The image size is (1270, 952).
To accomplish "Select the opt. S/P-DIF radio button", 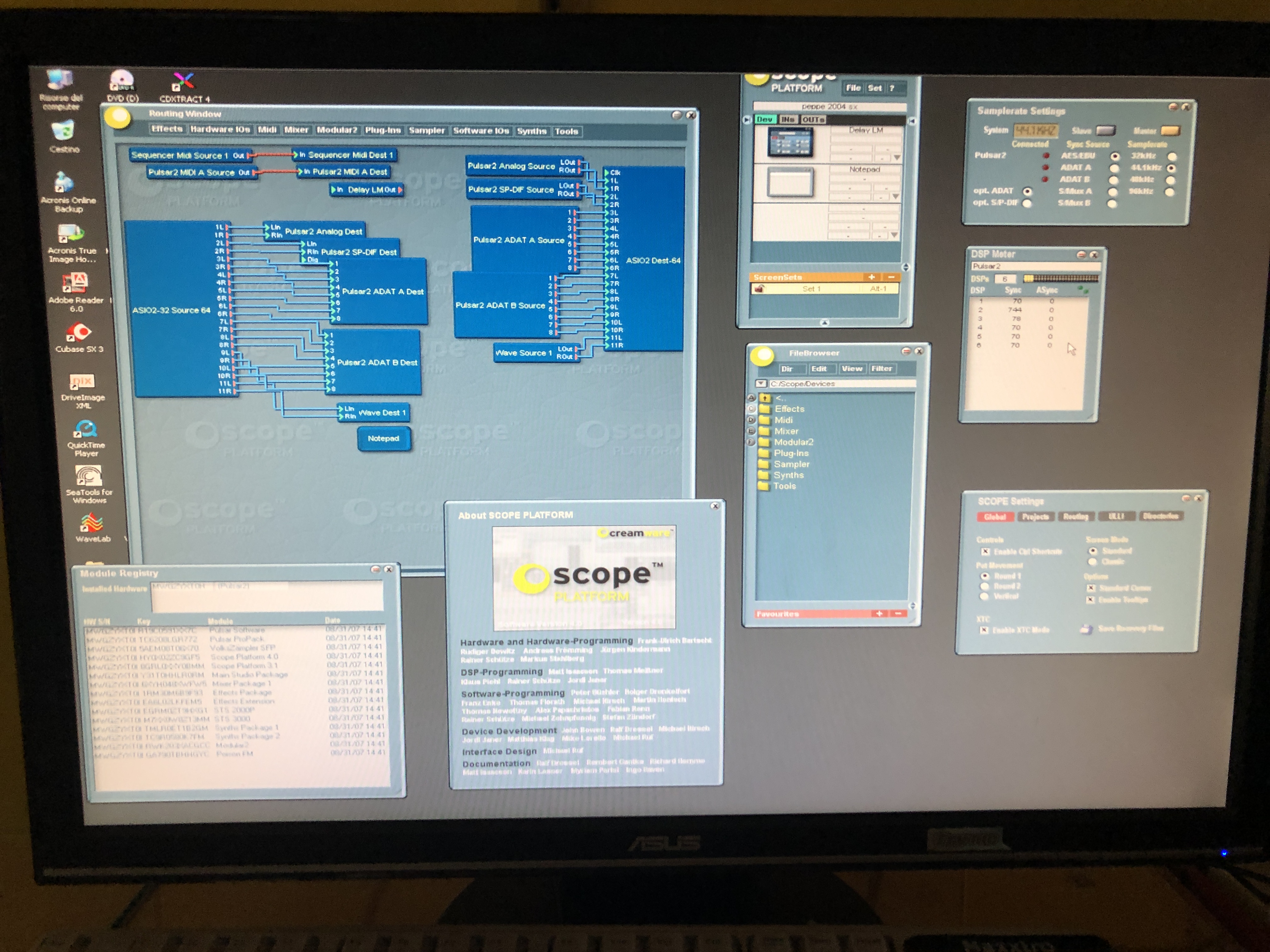I will pyautogui.click(x=1027, y=203).
